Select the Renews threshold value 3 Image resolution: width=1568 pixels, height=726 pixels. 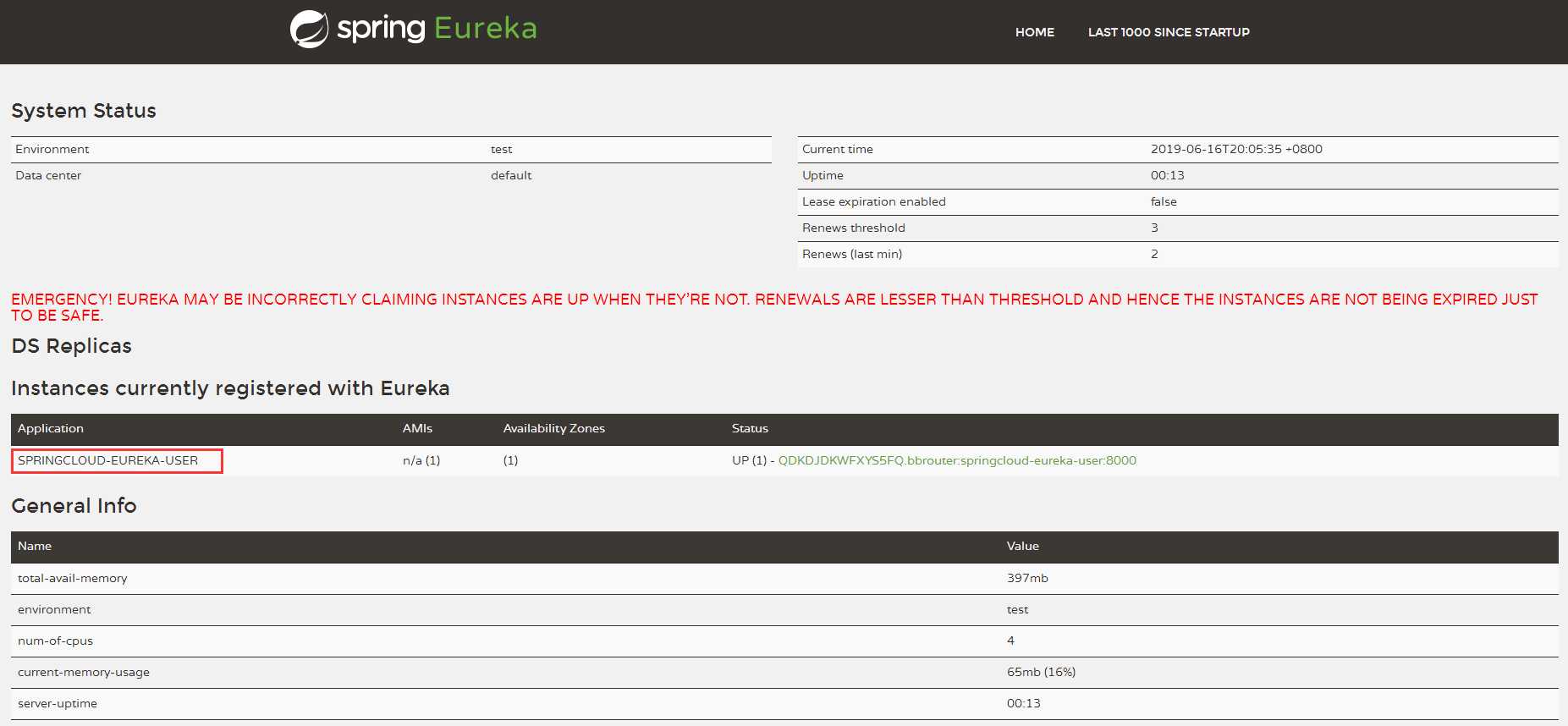pos(1154,228)
